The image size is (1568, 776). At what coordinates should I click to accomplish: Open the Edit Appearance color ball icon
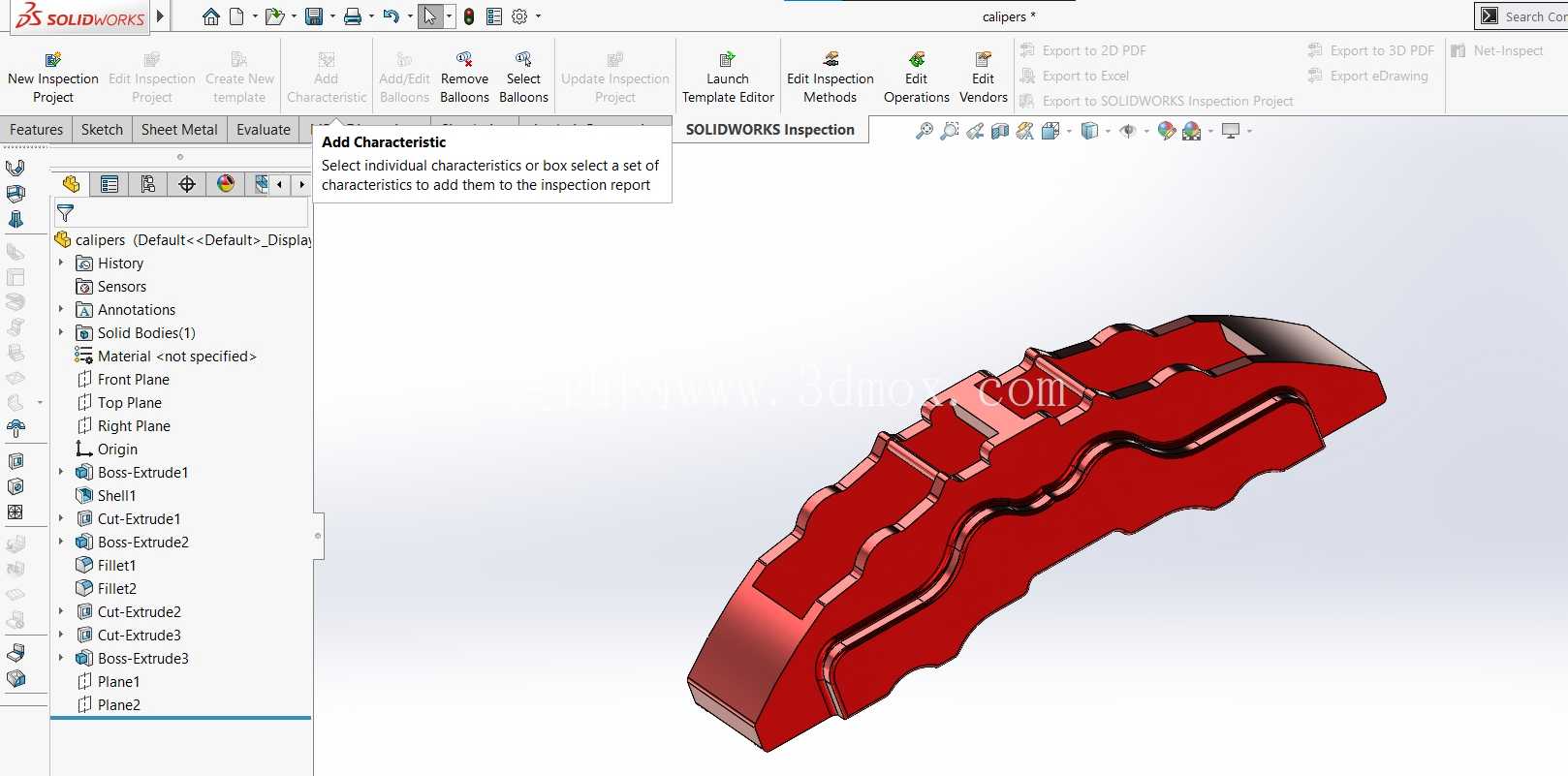pos(1167,131)
